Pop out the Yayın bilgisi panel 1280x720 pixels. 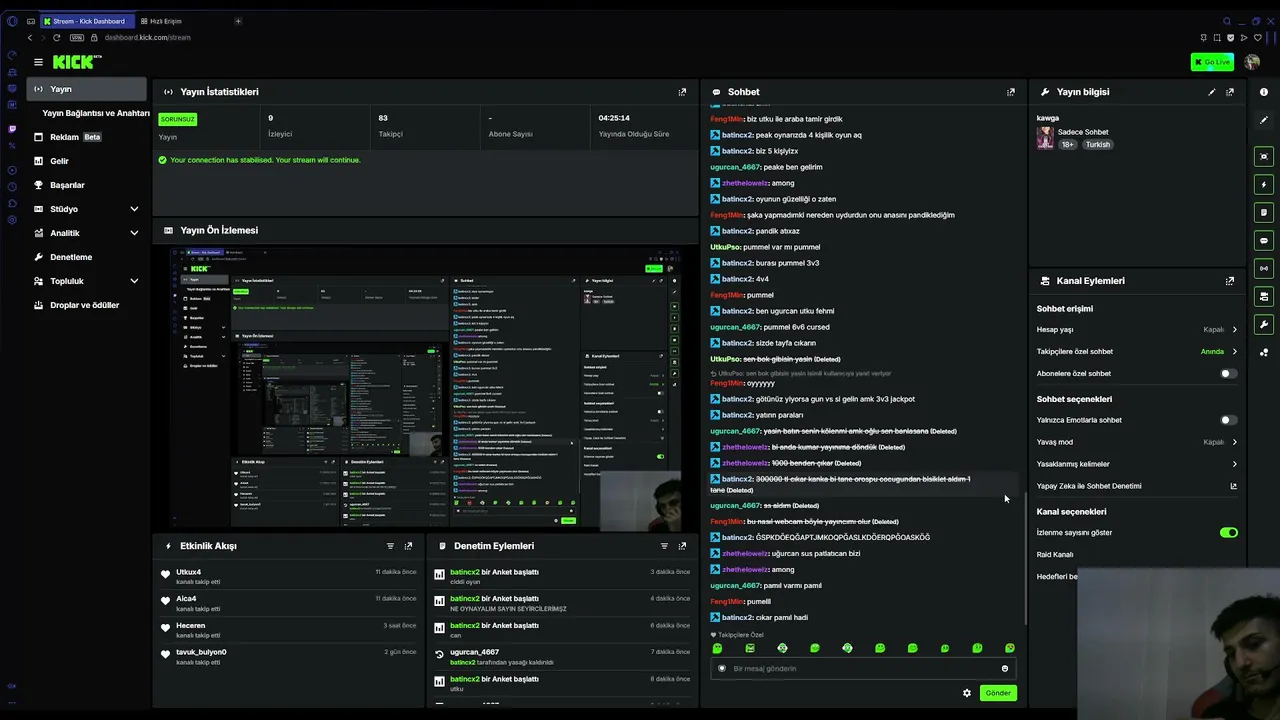coord(1230,92)
